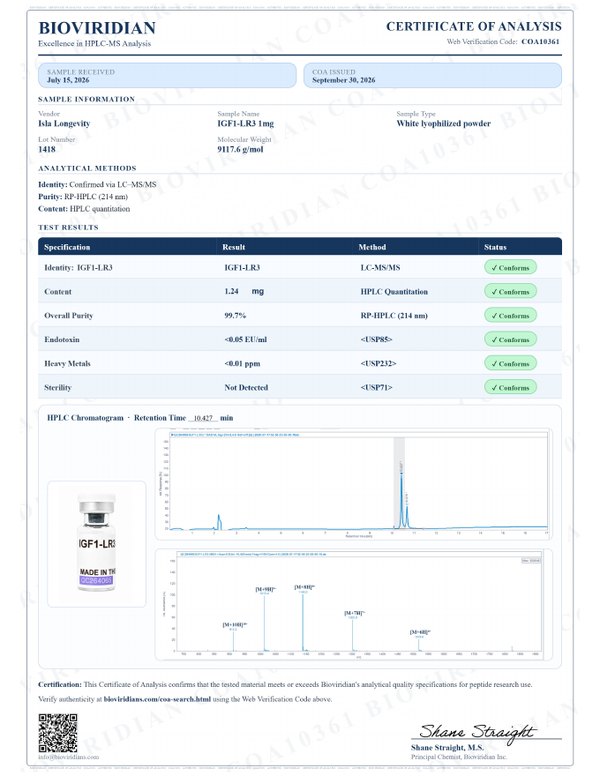Click the Conforms badge for Heavy Metals
The height and width of the screenshot is (776, 600).
click(x=510, y=363)
